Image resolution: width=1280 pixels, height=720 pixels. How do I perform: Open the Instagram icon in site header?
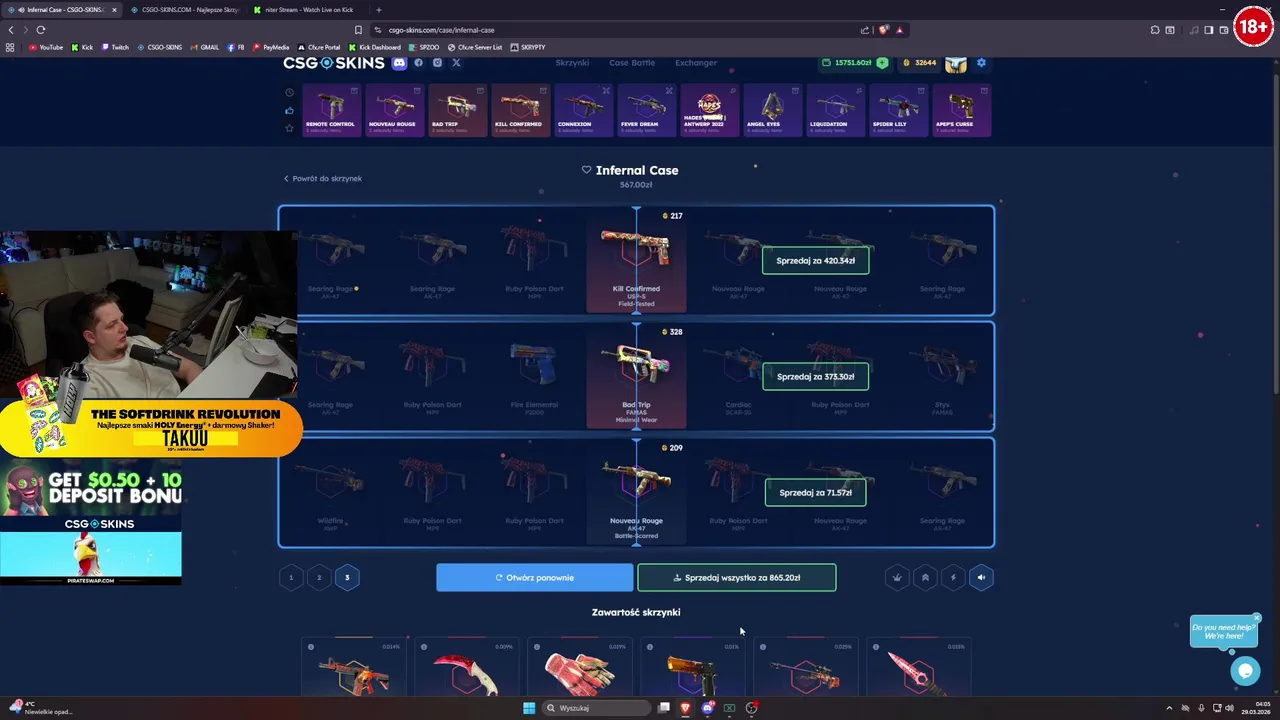point(437,63)
